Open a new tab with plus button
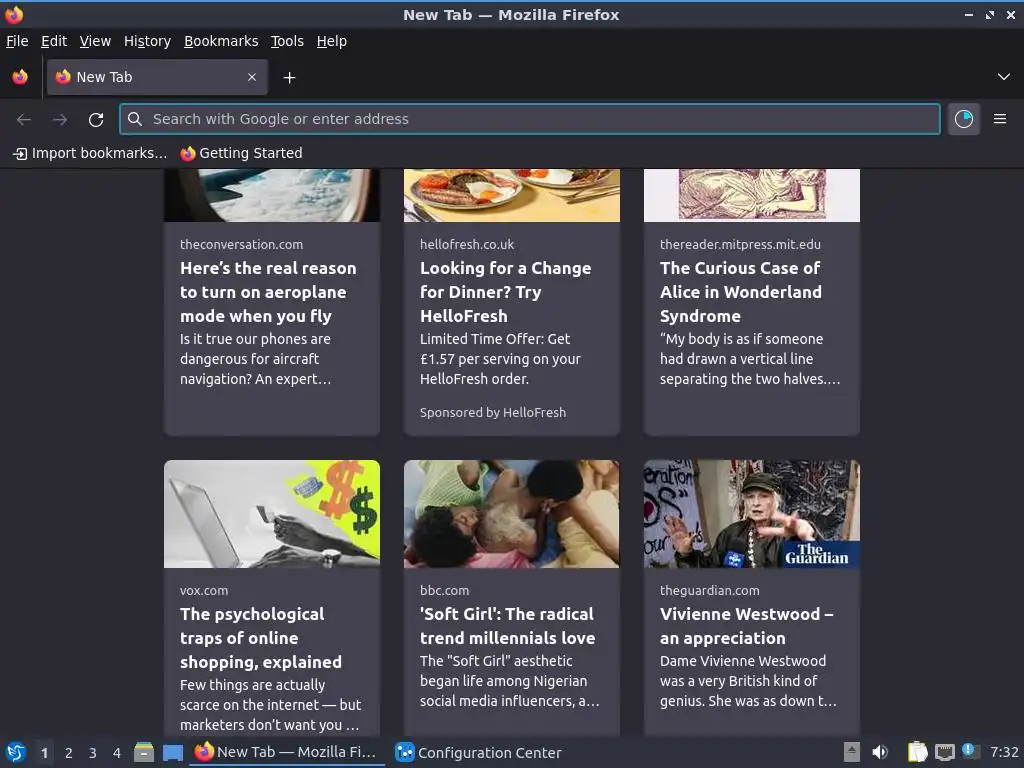The image size is (1024, 768). pyautogui.click(x=289, y=78)
